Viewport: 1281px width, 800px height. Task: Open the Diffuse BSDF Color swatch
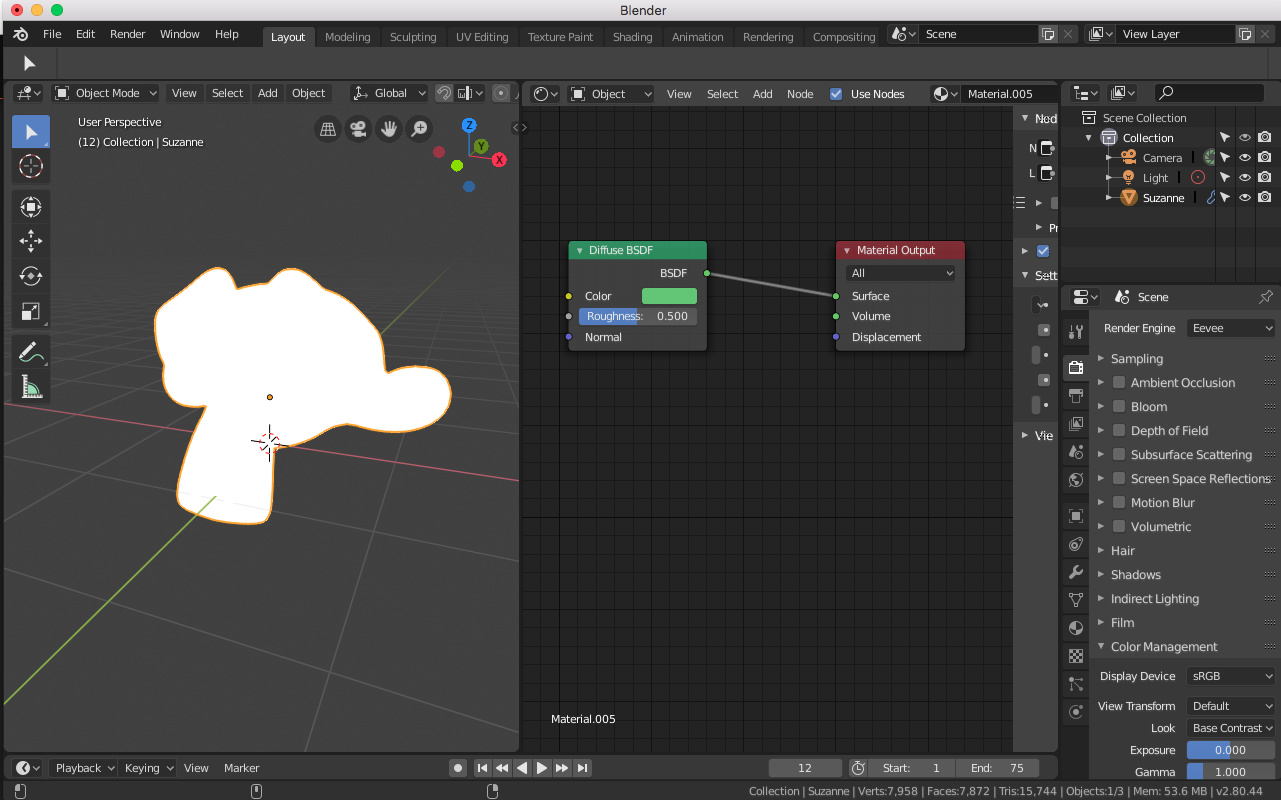pos(669,296)
